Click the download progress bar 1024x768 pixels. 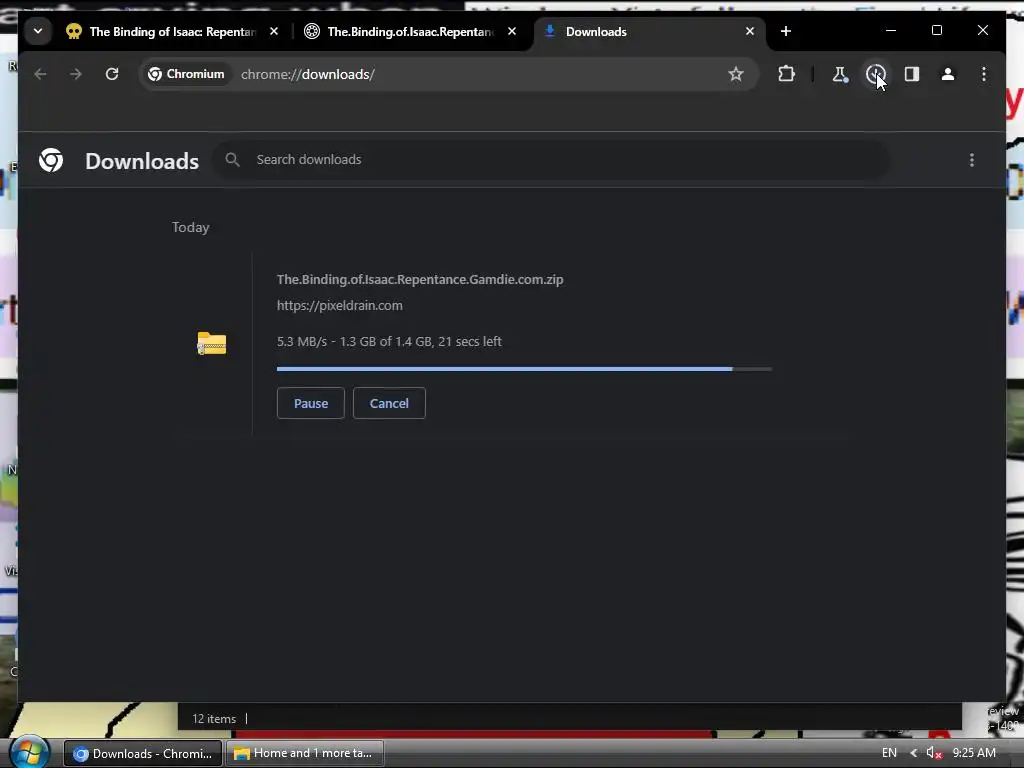point(524,369)
